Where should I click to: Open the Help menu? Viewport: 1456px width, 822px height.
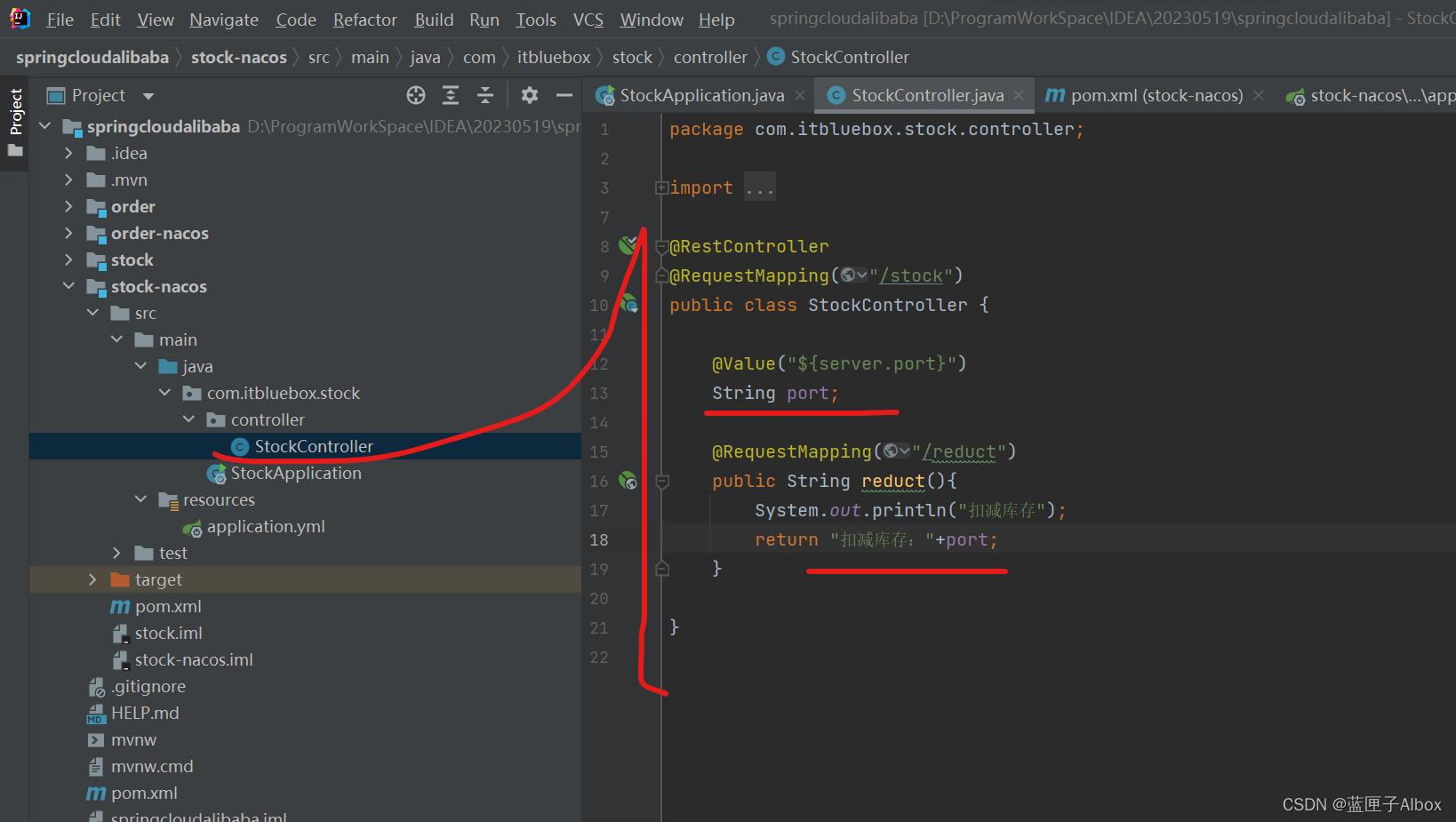click(x=716, y=20)
